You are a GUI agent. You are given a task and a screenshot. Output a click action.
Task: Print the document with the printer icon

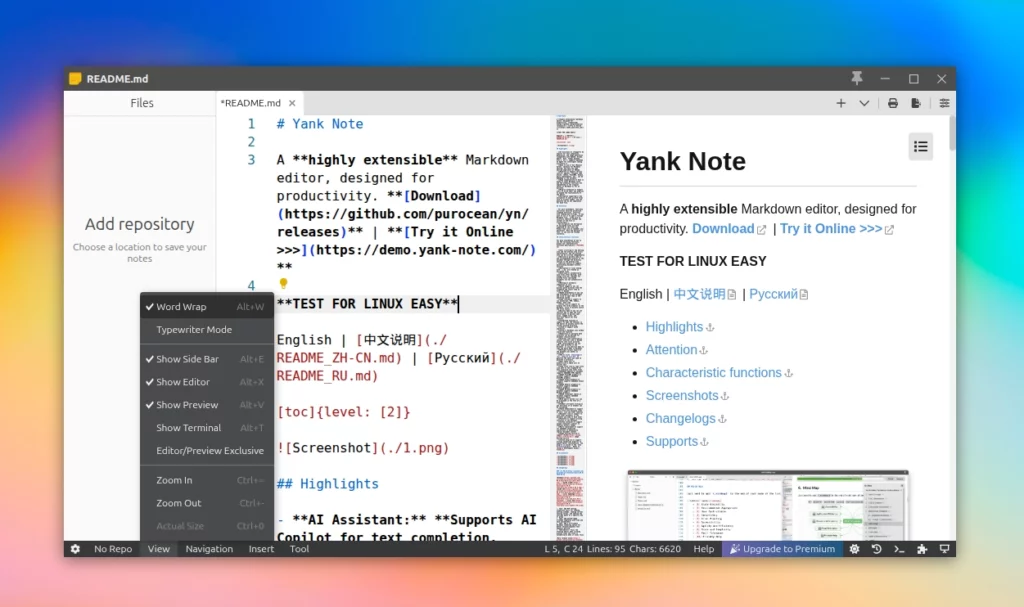click(892, 103)
